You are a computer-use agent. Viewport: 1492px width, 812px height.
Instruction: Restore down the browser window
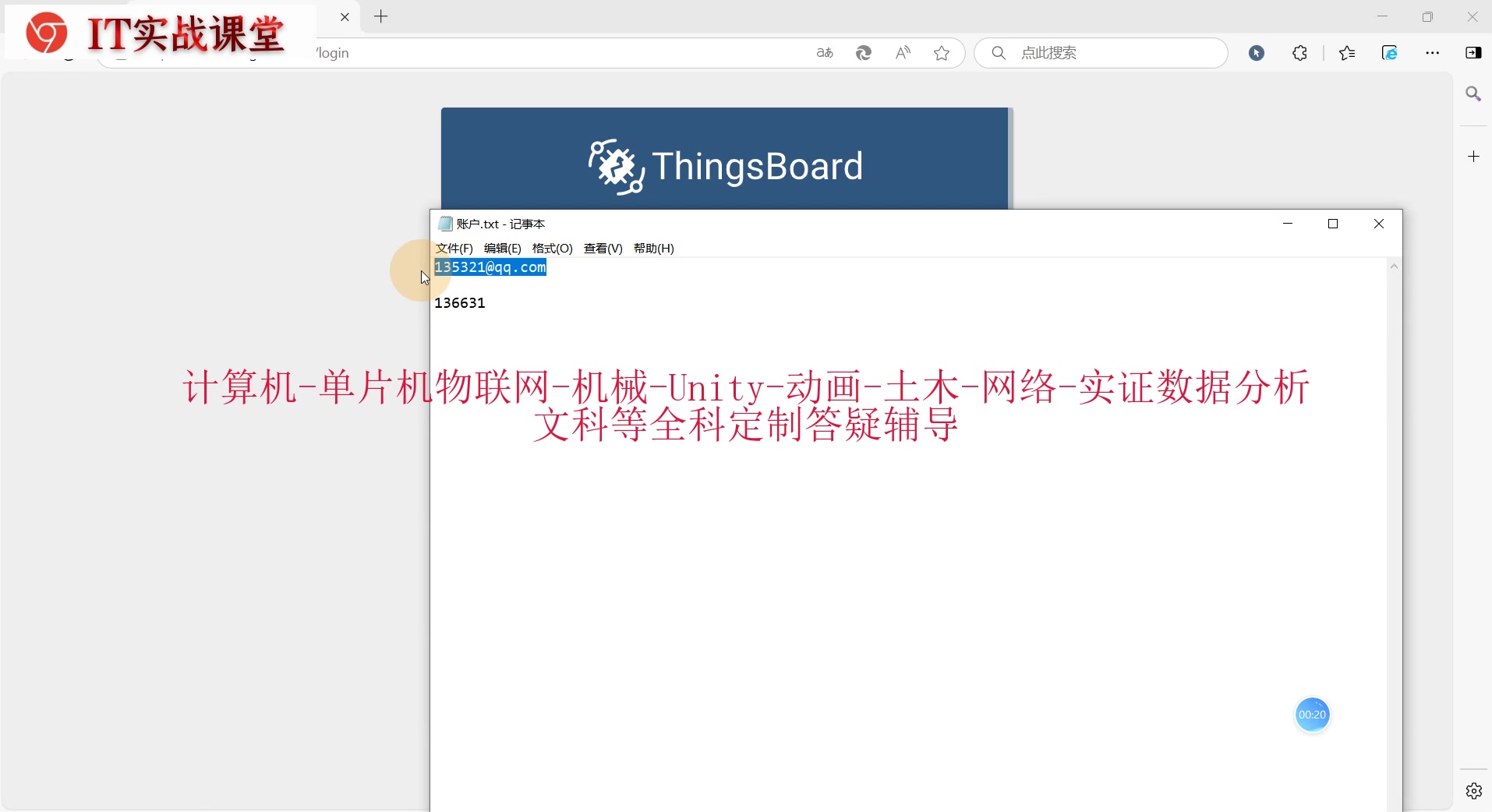tap(1427, 16)
